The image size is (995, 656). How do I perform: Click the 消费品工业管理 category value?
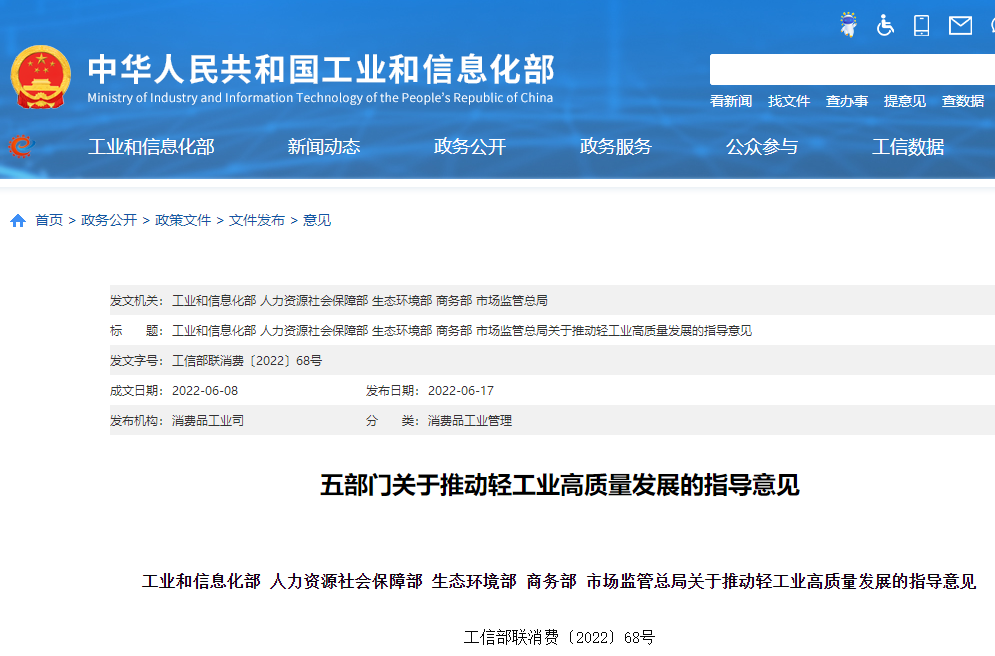pos(470,421)
